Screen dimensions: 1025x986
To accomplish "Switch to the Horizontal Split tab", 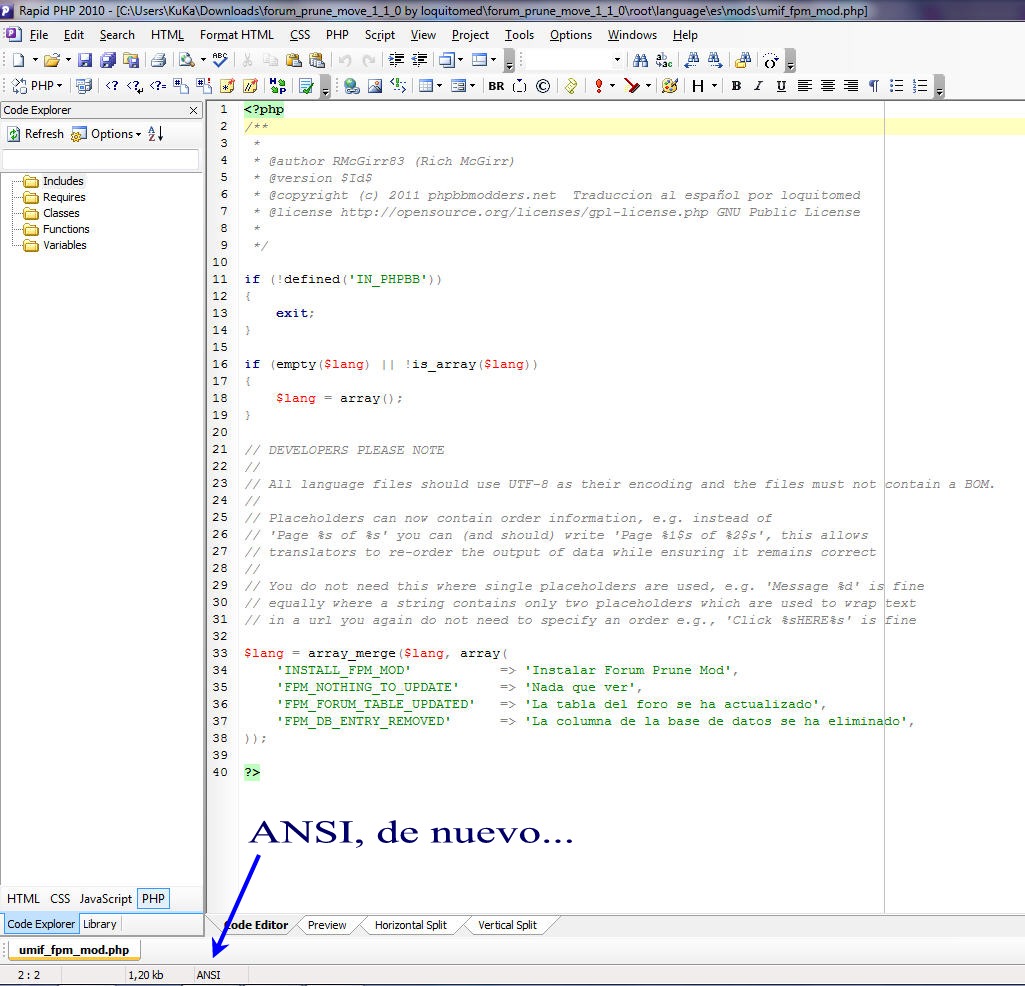I will tap(411, 925).
